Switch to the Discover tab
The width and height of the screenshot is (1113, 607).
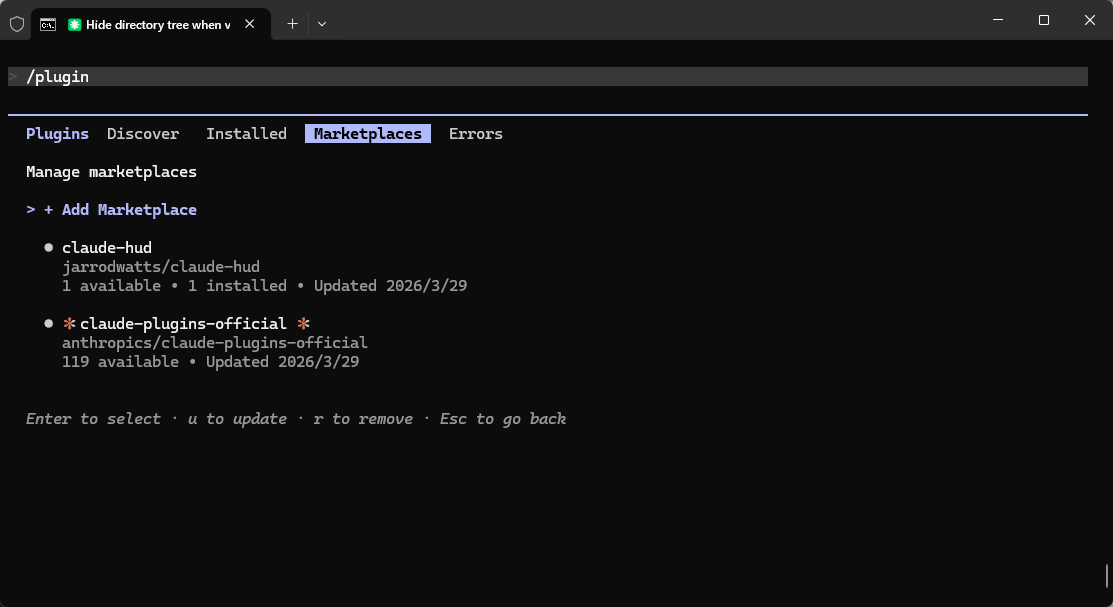(x=143, y=133)
